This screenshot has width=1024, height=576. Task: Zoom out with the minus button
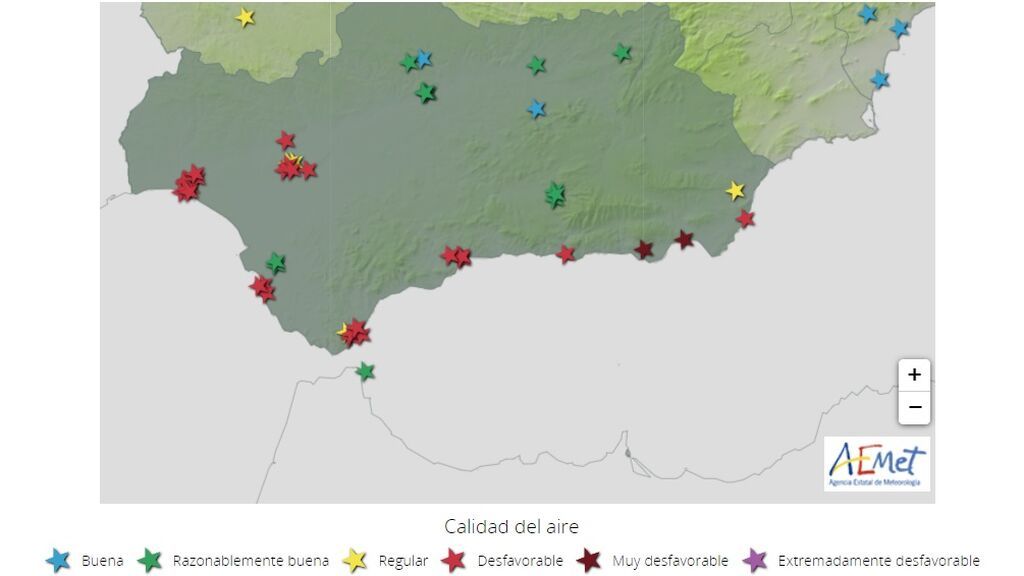click(x=914, y=408)
